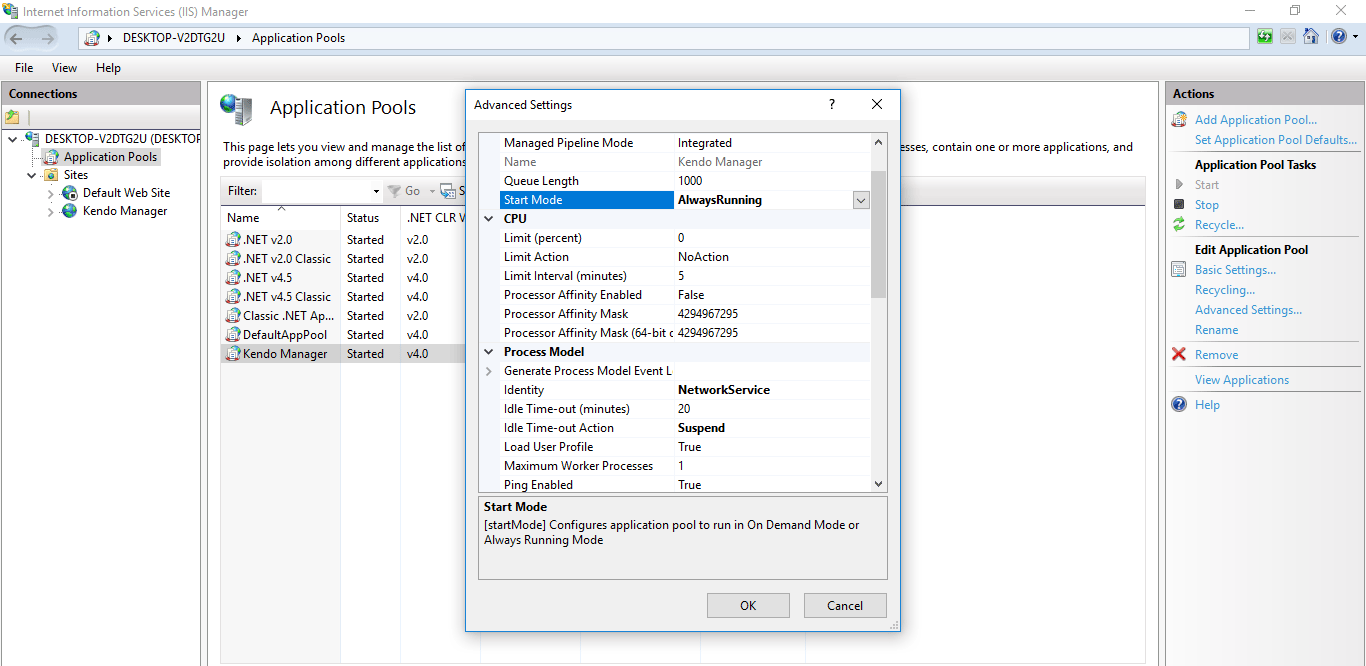Click inside the Filter input field

(x=310, y=191)
